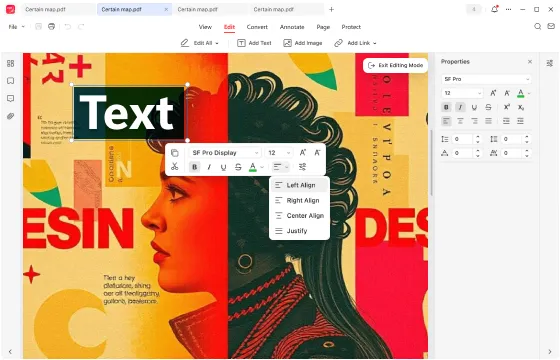Switch to the View tab

pyautogui.click(x=205, y=27)
